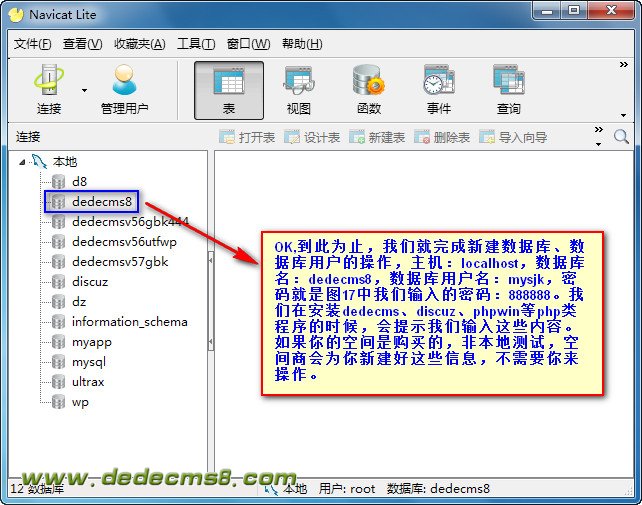Click the Connection (连接) toolbar icon
The height and width of the screenshot is (505, 642).
49,89
